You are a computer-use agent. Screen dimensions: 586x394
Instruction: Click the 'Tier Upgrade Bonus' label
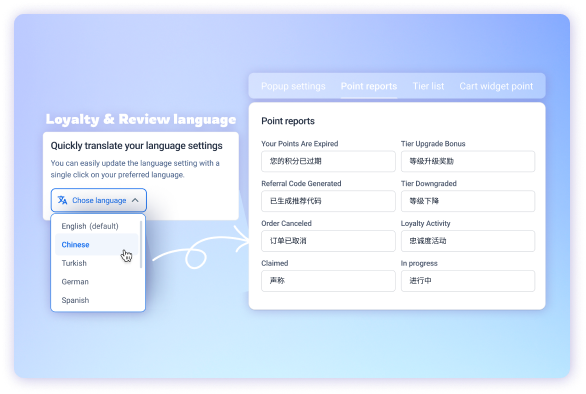[x=433, y=144]
